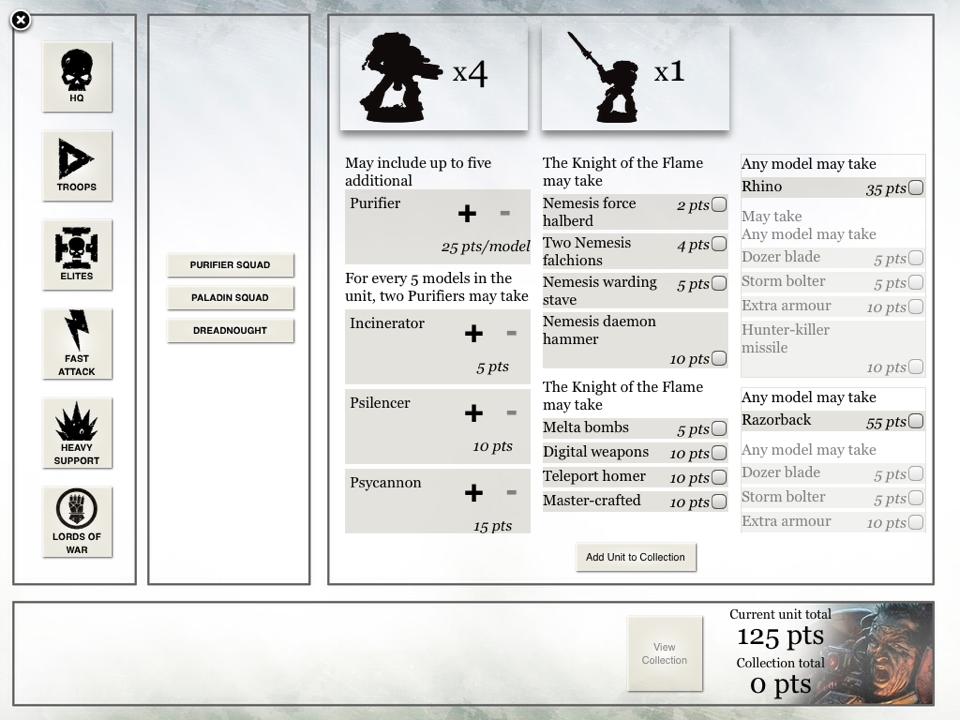Open the HQ skull category
This screenshot has height=720, width=960.
pyautogui.click(x=77, y=77)
